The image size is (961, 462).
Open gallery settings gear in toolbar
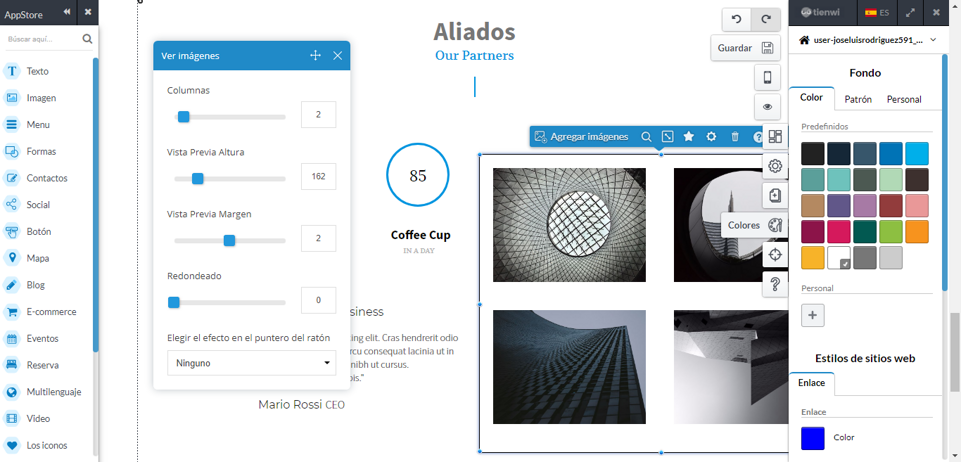[x=711, y=137]
